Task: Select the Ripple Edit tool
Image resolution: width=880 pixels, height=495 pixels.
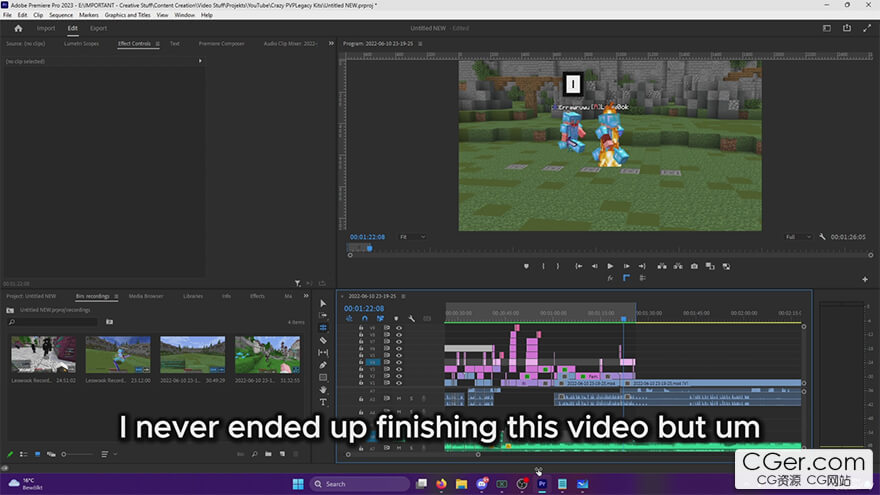Action: click(x=323, y=328)
